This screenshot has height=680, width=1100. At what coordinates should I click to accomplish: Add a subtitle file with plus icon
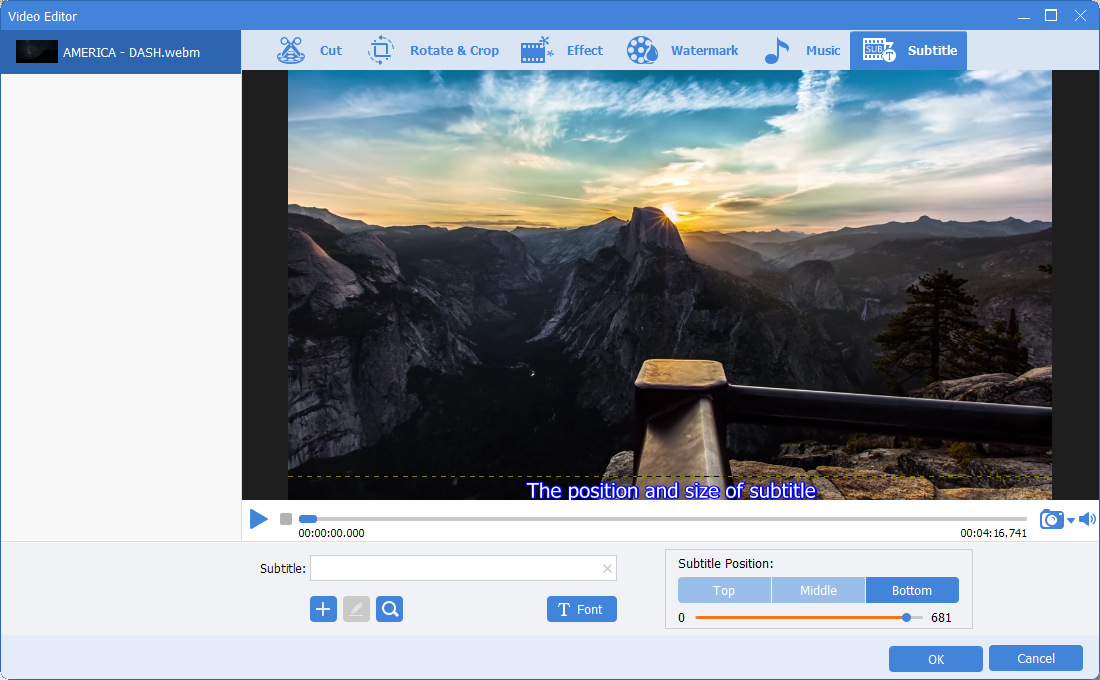[x=323, y=609]
